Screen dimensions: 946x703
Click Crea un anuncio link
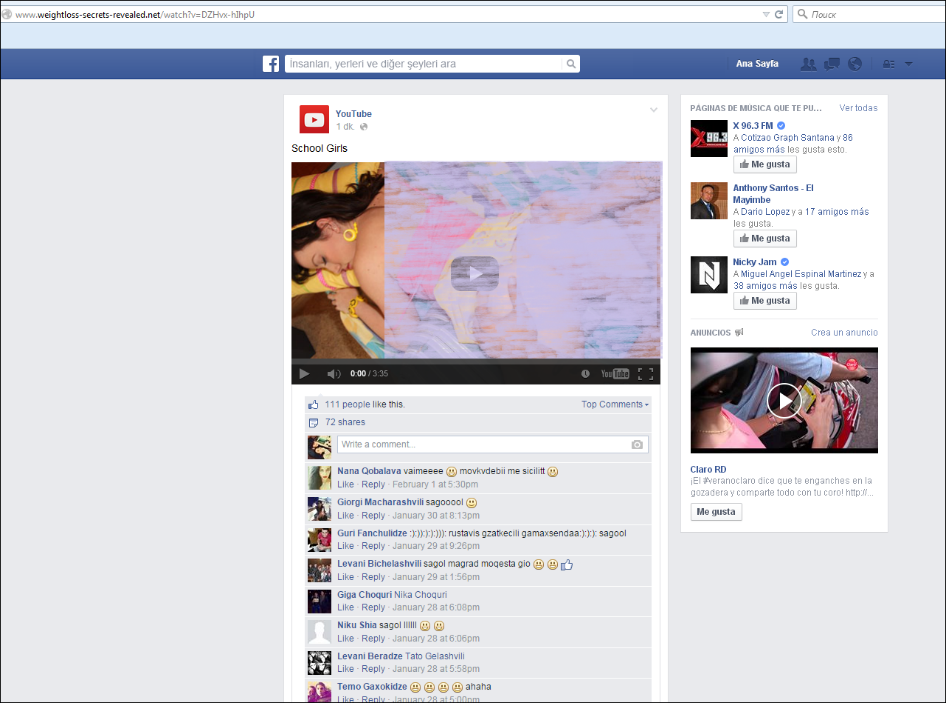coord(844,332)
